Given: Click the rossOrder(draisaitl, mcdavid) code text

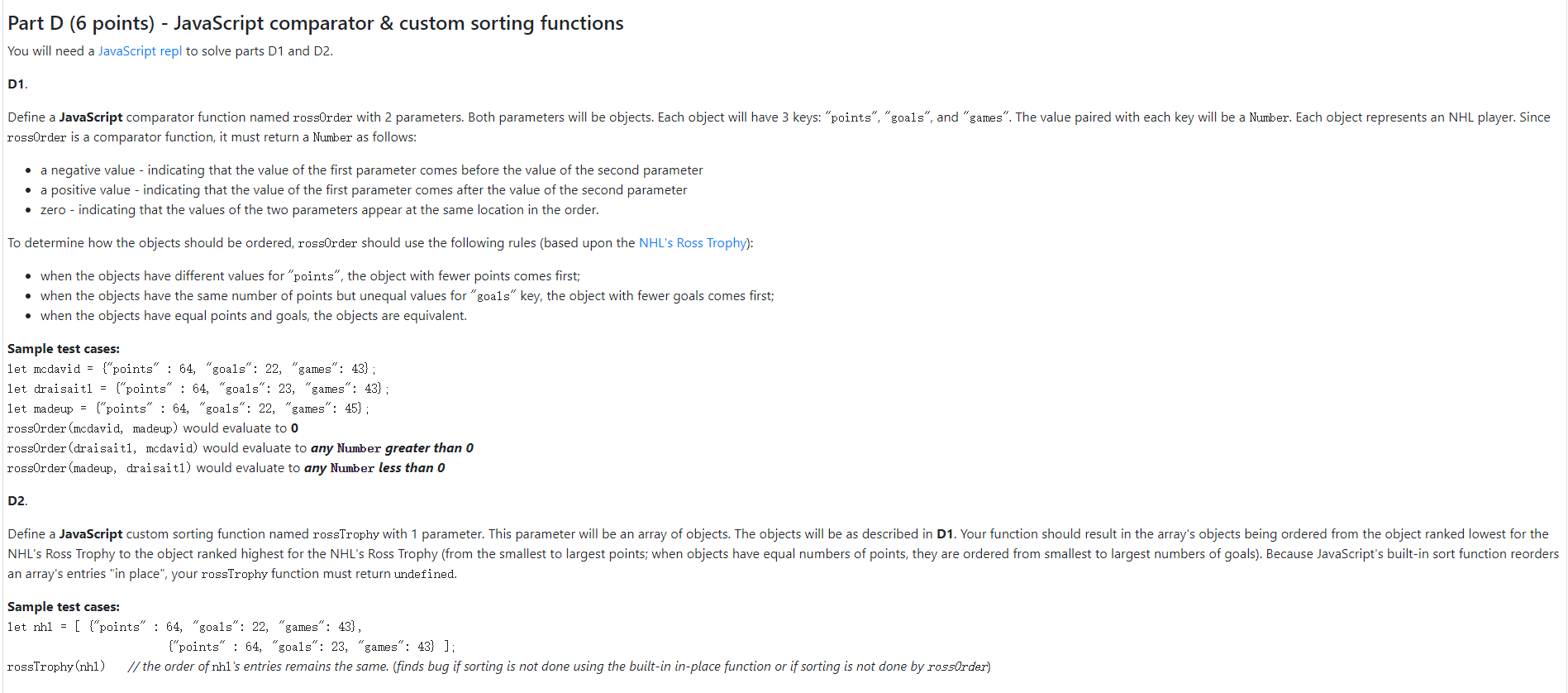Looking at the screenshot, I should [102, 448].
